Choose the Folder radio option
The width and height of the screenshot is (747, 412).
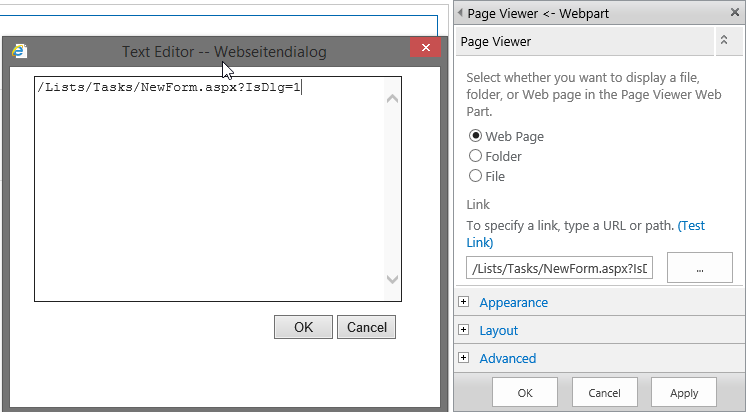pos(476,156)
